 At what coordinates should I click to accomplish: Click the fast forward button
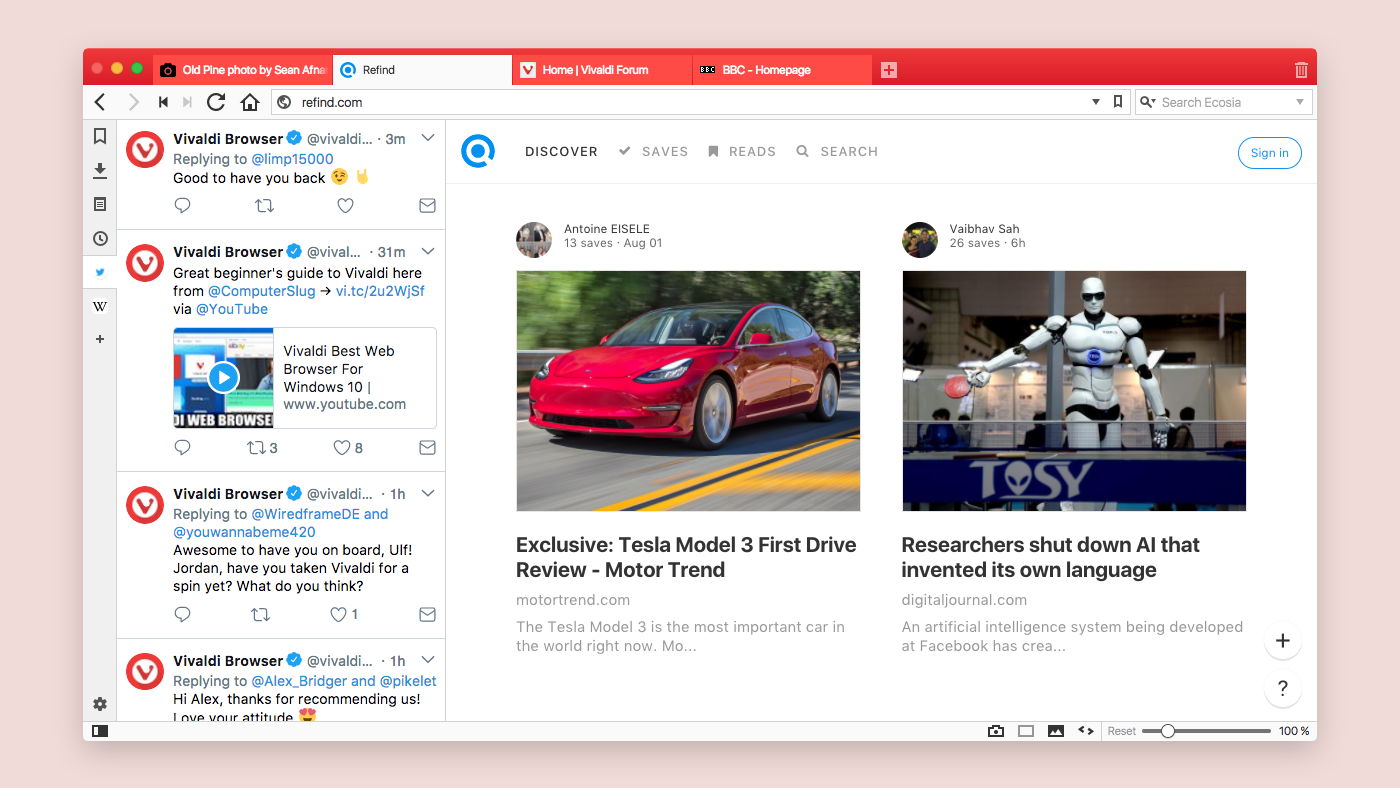click(187, 102)
